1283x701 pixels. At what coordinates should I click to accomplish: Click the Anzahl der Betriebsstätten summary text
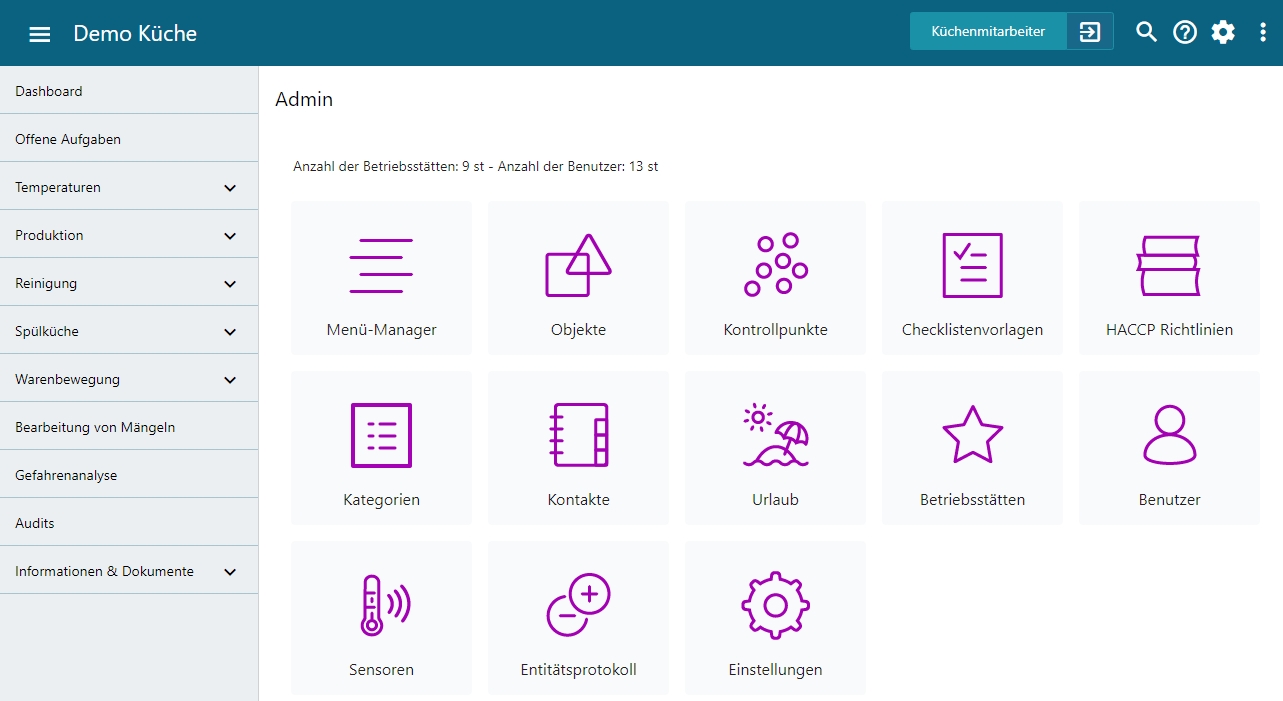coord(475,167)
